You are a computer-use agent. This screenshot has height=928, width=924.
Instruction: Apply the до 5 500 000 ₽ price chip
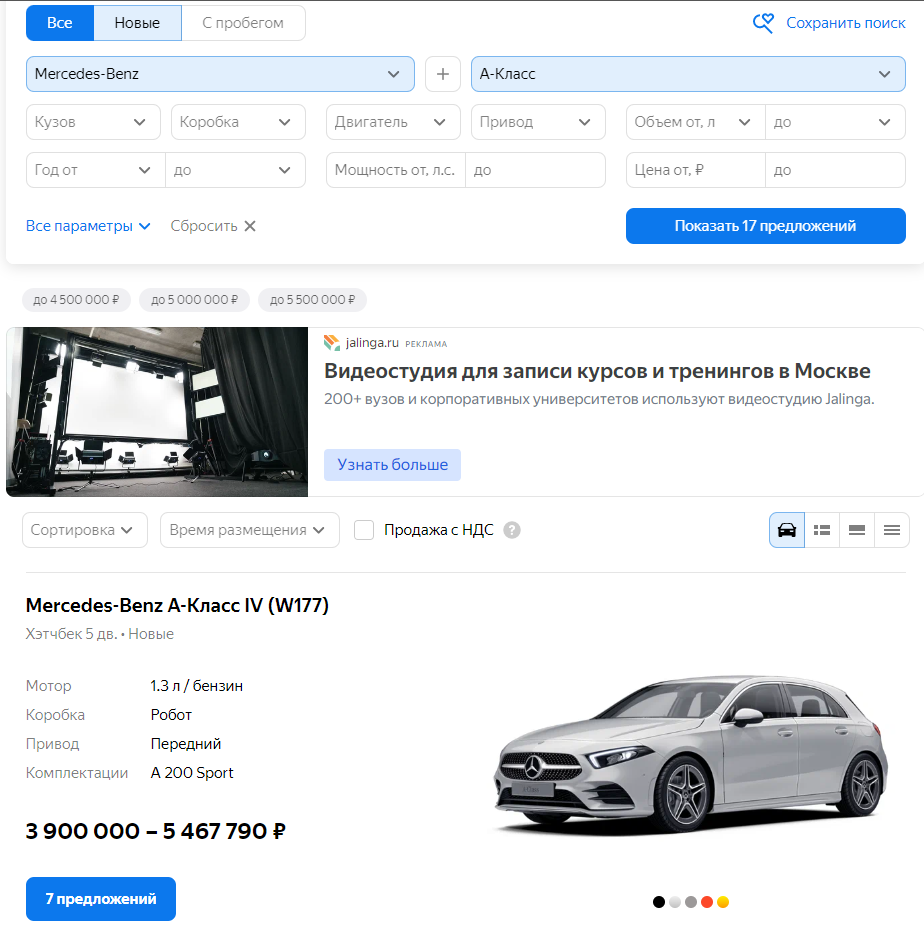point(313,300)
